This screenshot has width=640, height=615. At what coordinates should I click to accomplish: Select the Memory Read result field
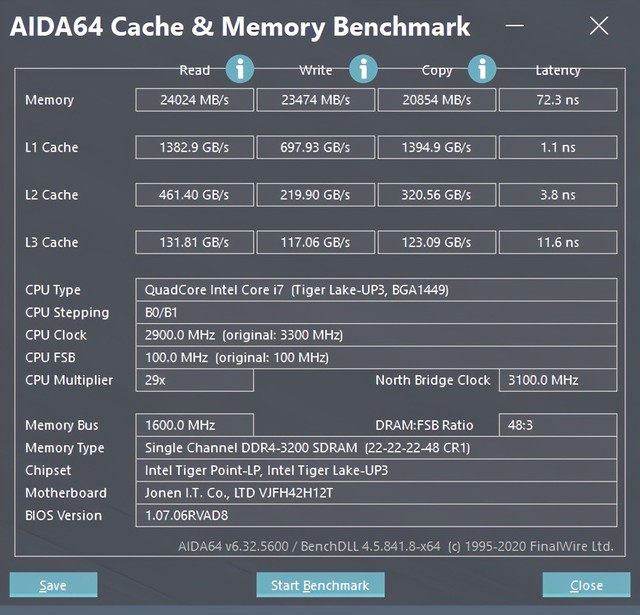point(195,100)
